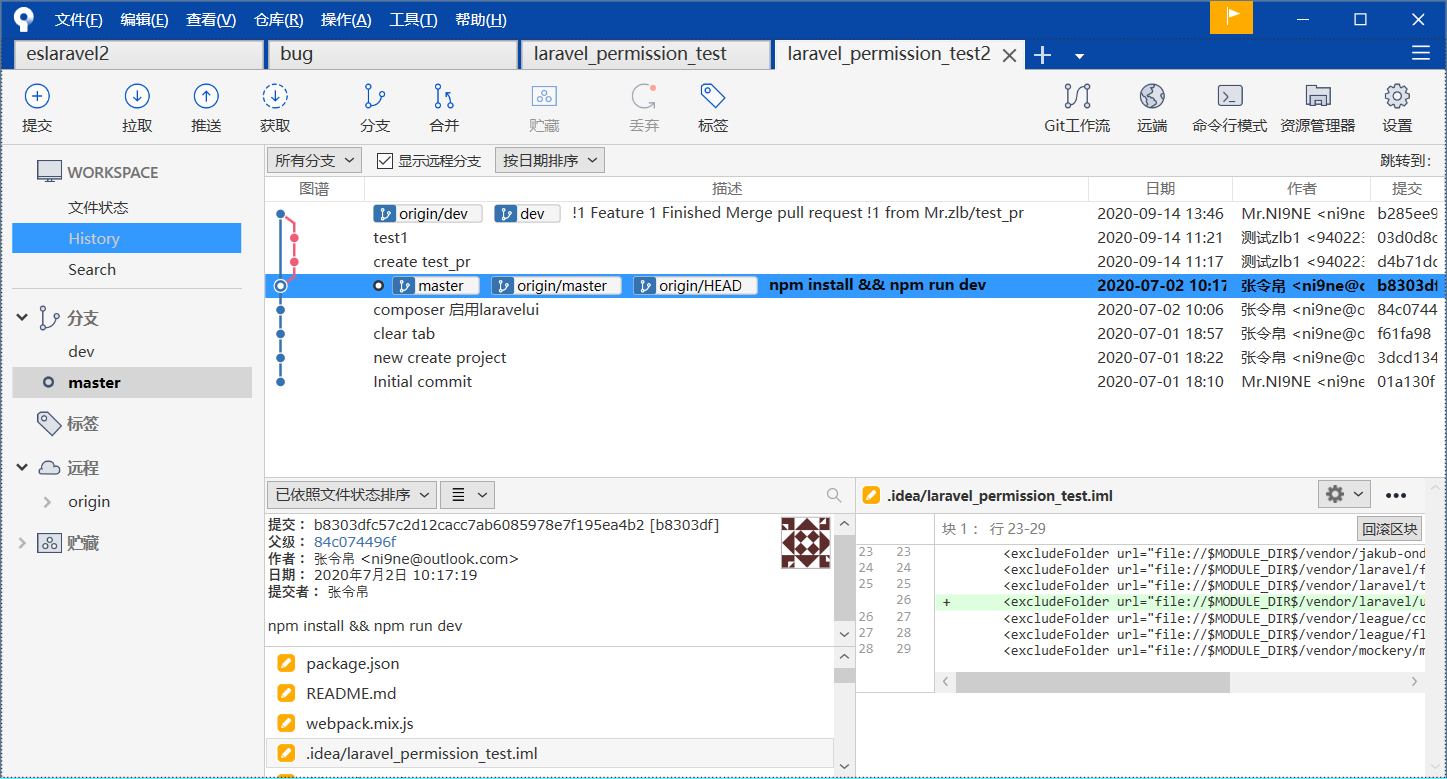Open the 仓库(R) menu
1447x779 pixels.
[278, 20]
